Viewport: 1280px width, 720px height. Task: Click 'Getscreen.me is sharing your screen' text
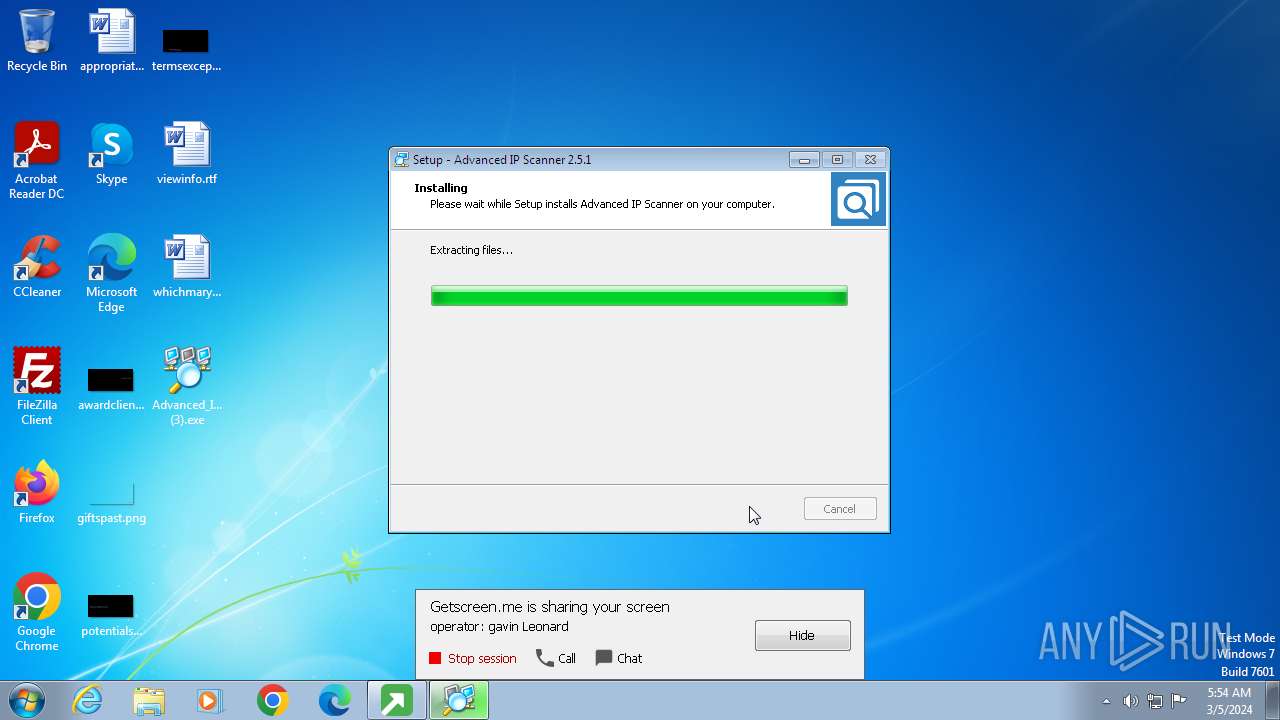(550, 607)
